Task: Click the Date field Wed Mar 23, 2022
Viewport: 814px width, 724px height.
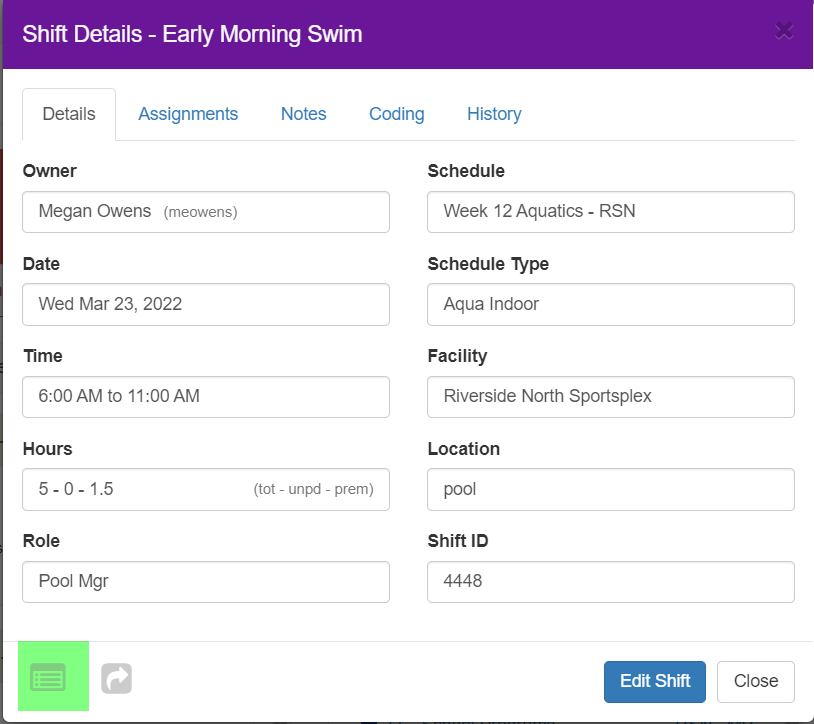Action: tap(206, 304)
